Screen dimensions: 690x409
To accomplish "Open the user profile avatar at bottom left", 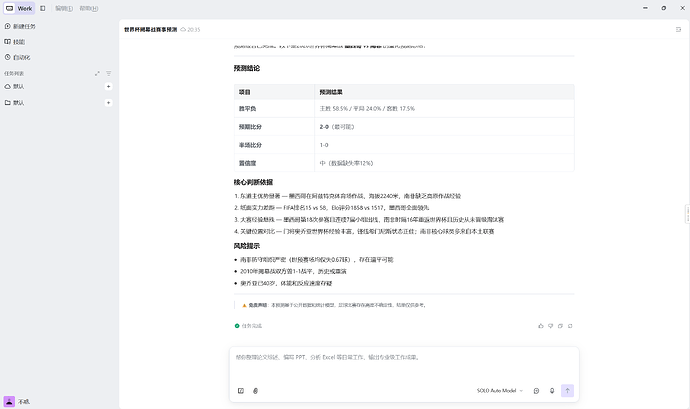I will (9, 402).
